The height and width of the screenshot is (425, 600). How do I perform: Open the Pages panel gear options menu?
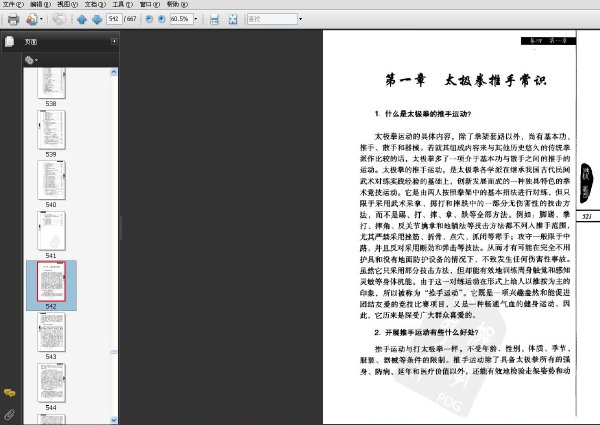click(x=31, y=60)
